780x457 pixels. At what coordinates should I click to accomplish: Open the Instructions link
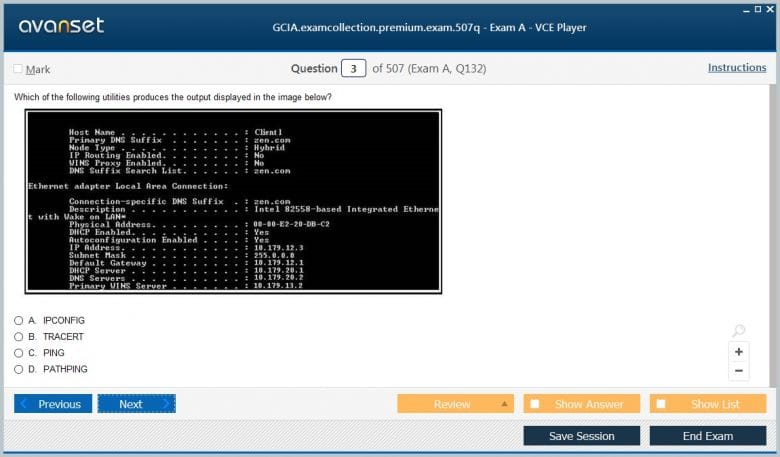pyautogui.click(x=737, y=68)
